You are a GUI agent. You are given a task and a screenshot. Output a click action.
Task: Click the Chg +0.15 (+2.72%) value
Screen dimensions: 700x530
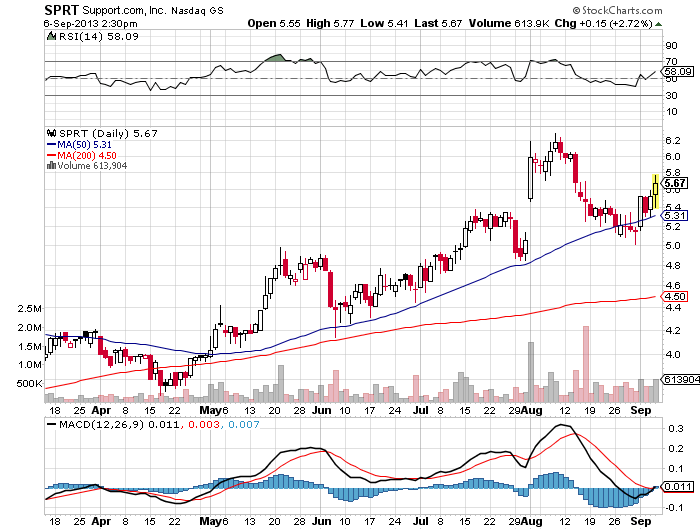[604, 23]
